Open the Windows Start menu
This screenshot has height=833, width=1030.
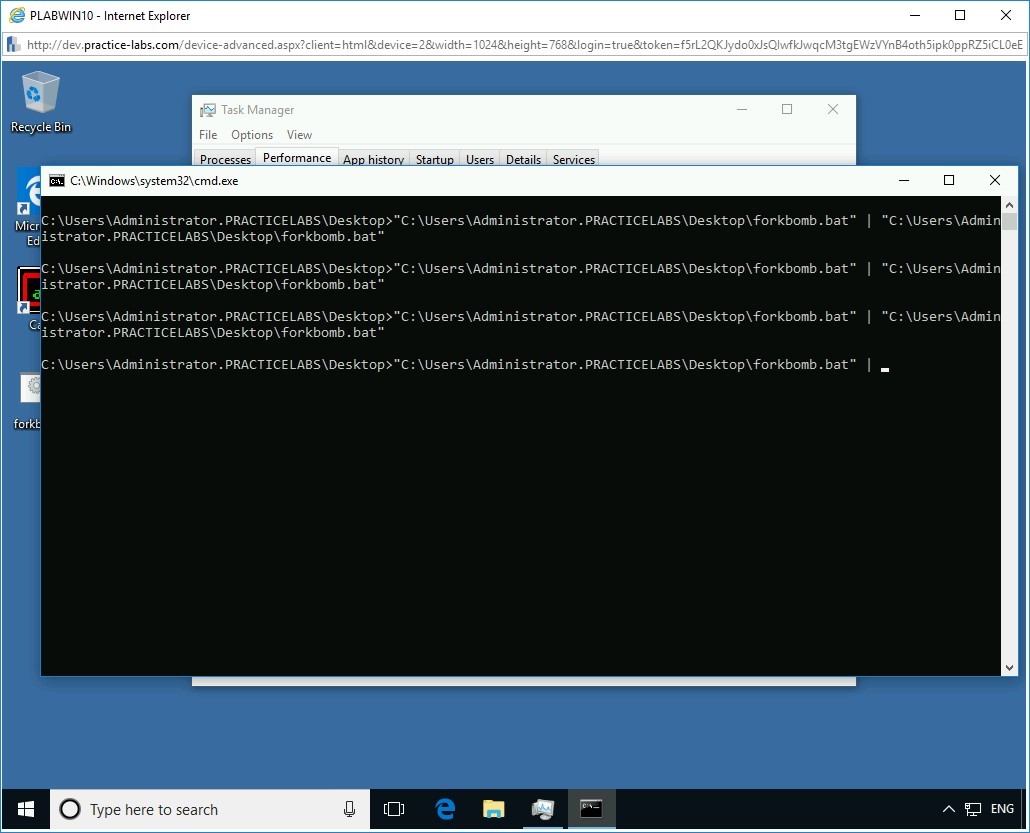24,808
